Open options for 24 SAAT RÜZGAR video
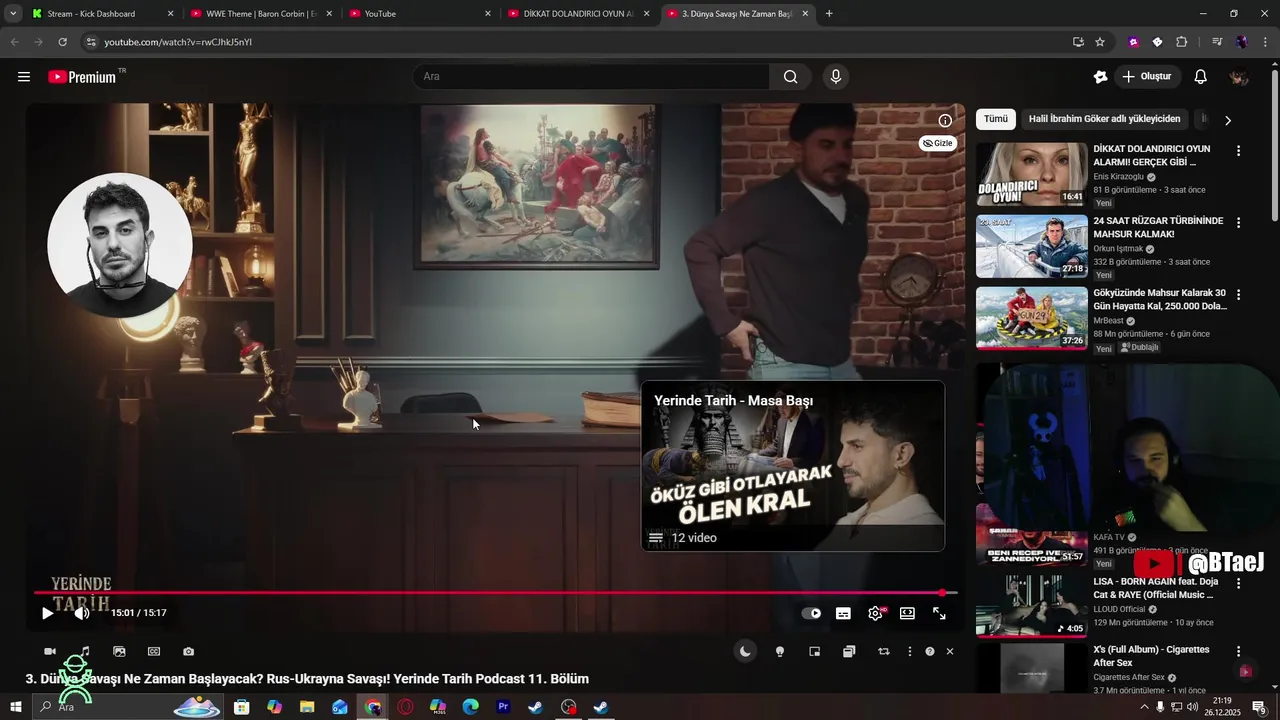Image resolution: width=1280 pixels, height=720 pixels. [1238, 223]
